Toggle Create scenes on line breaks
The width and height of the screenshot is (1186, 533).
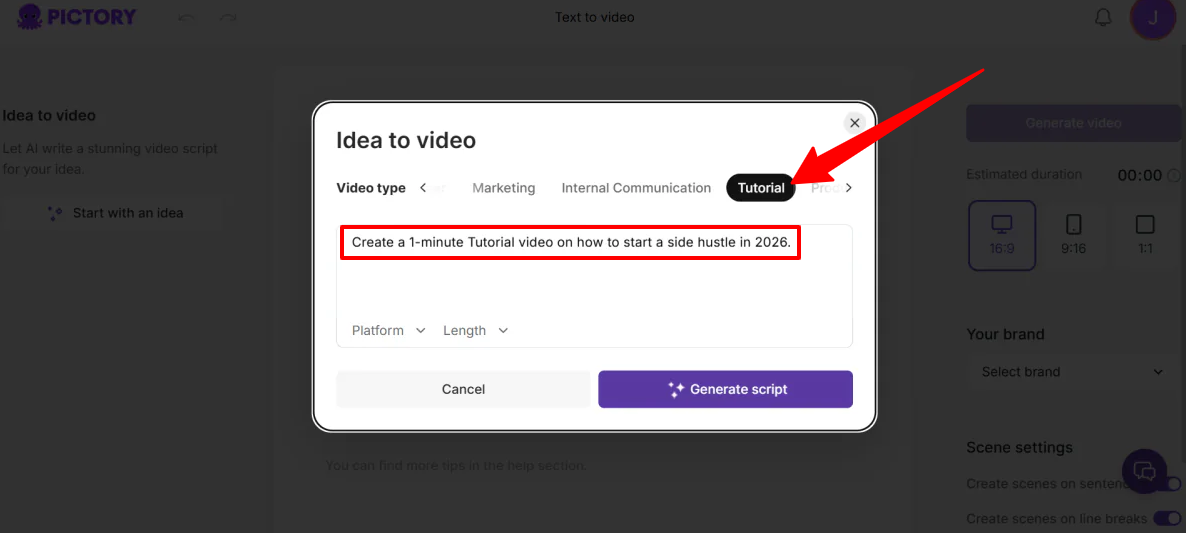click(x=1167, y=519)
